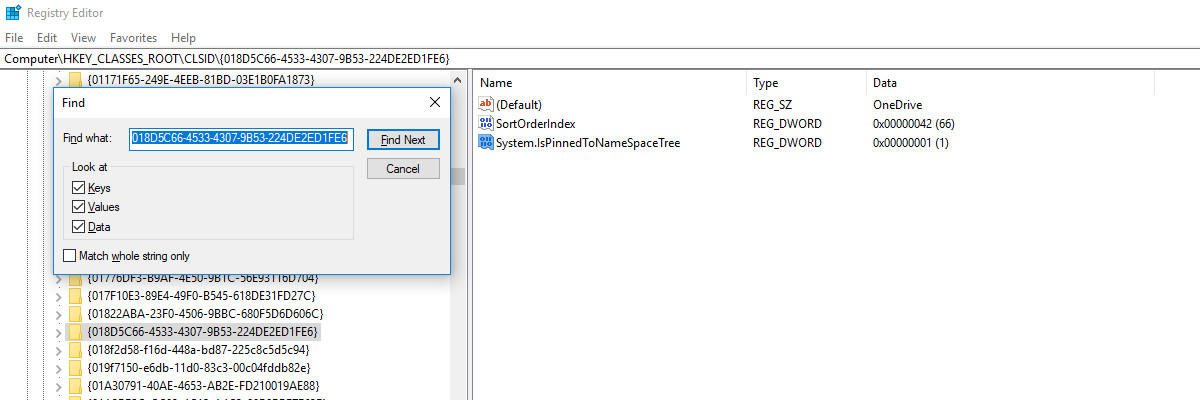Uncheck the Keys checkbox
Screen dimensions: 1200x400
pyautogui.click(x=79, y=188)
